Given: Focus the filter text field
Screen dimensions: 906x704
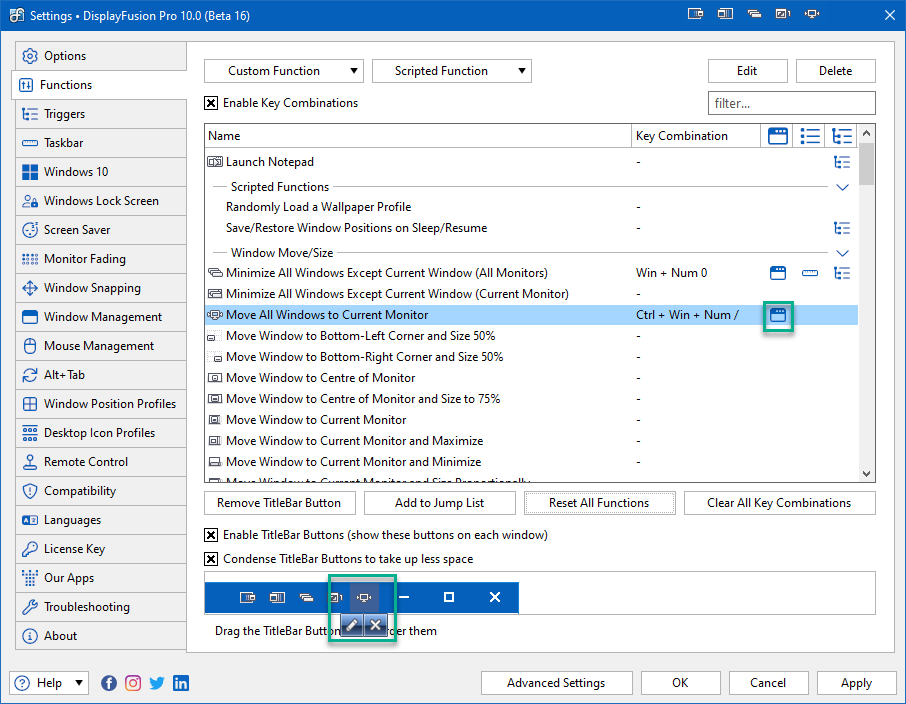Looking at the screenshot, I should click(x=792, y=103).
